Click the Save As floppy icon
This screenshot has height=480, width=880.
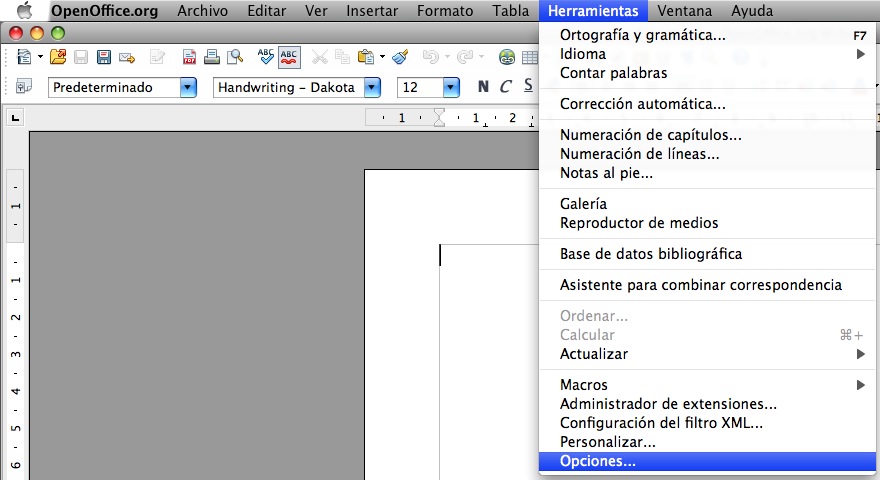pyautogui.click(x=104, y=57)
